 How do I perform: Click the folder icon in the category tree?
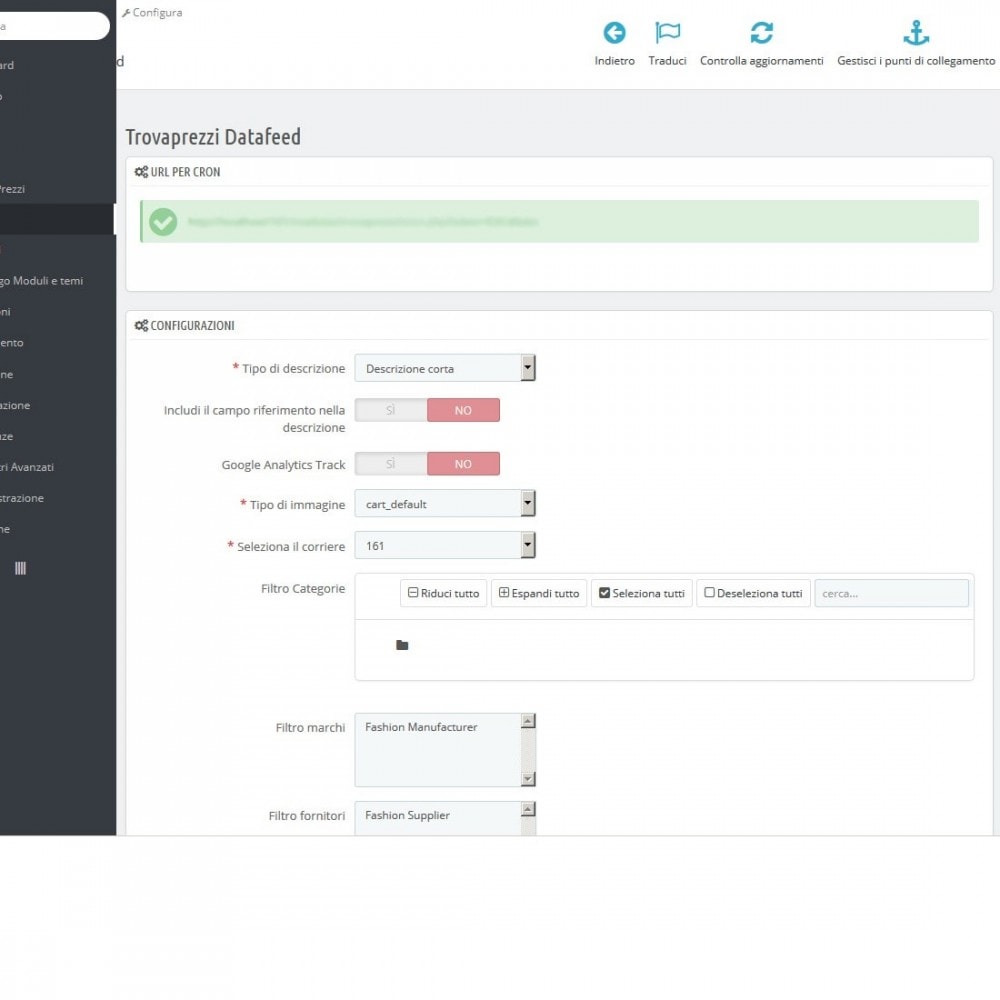coord(402,645)
